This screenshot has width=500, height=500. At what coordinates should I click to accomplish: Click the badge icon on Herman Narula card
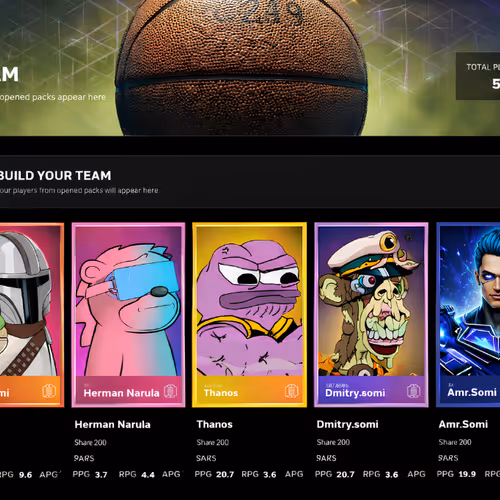pyautogui.click(x=170, y=391)
